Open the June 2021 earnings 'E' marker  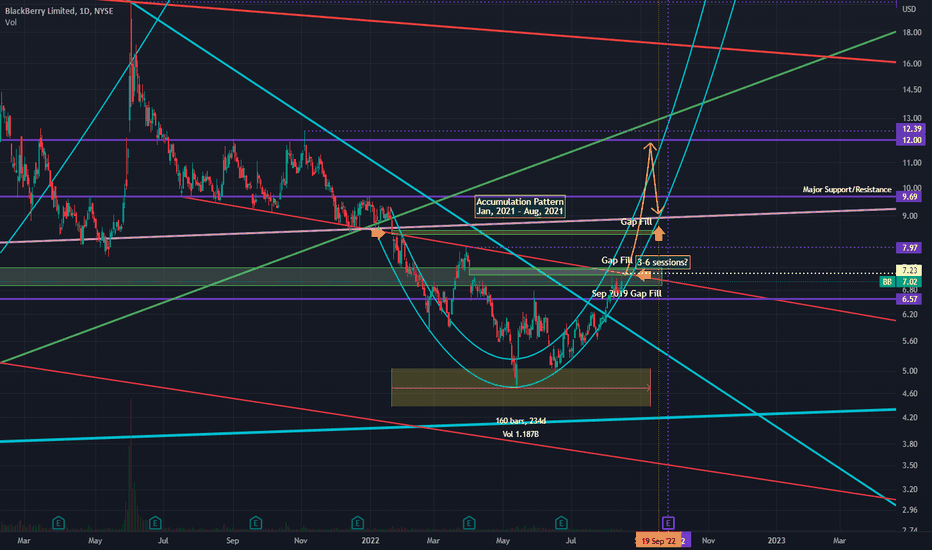[155, 523]
